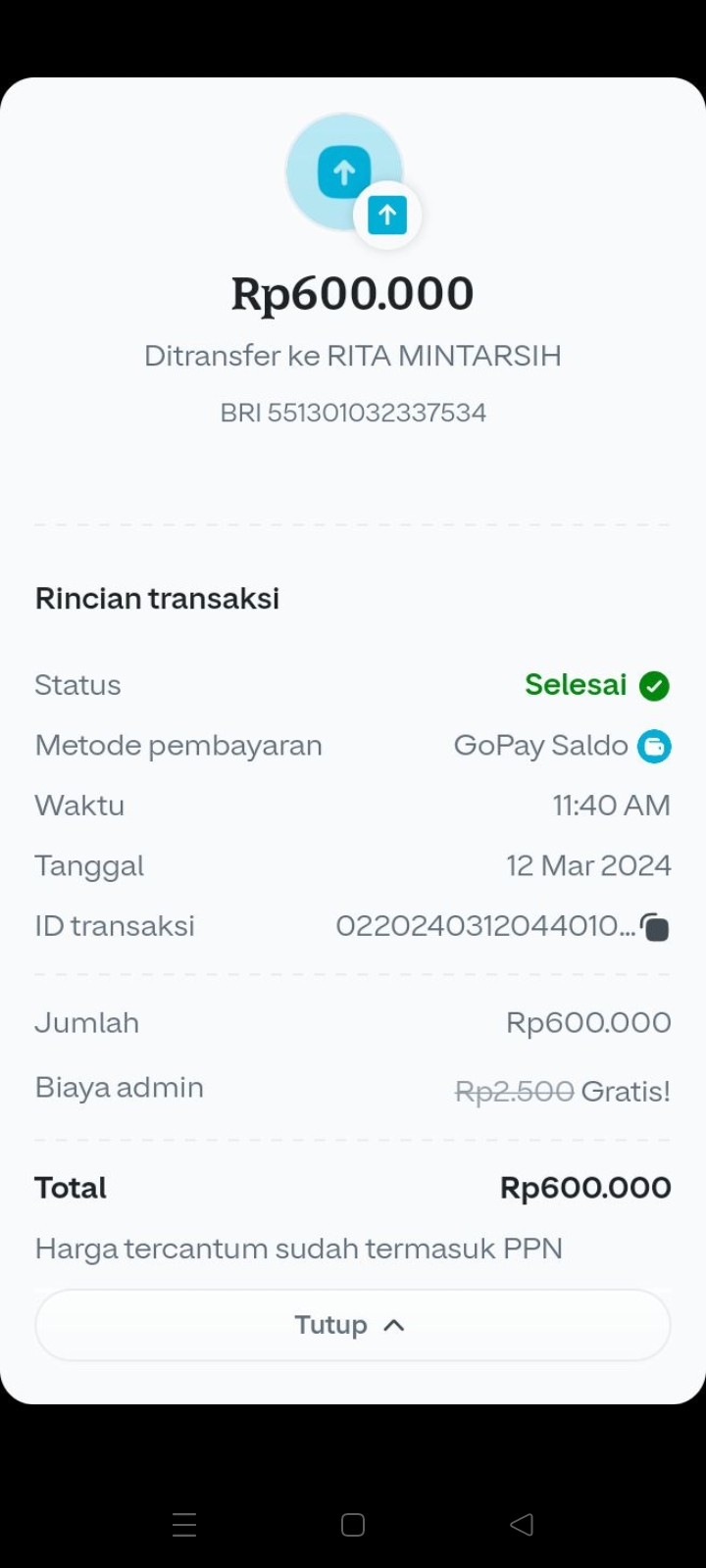Tap the date 12 Mar 2024
706x1568 pixels.
pyautogui.click(x=588, y=865)
